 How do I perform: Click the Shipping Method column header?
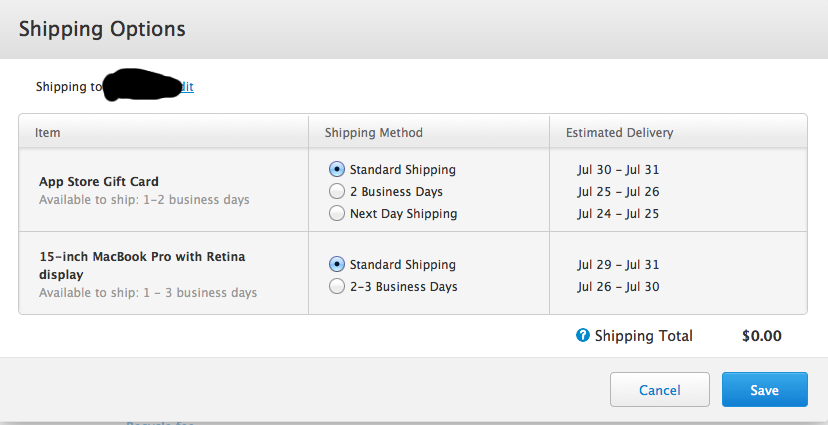373,133
